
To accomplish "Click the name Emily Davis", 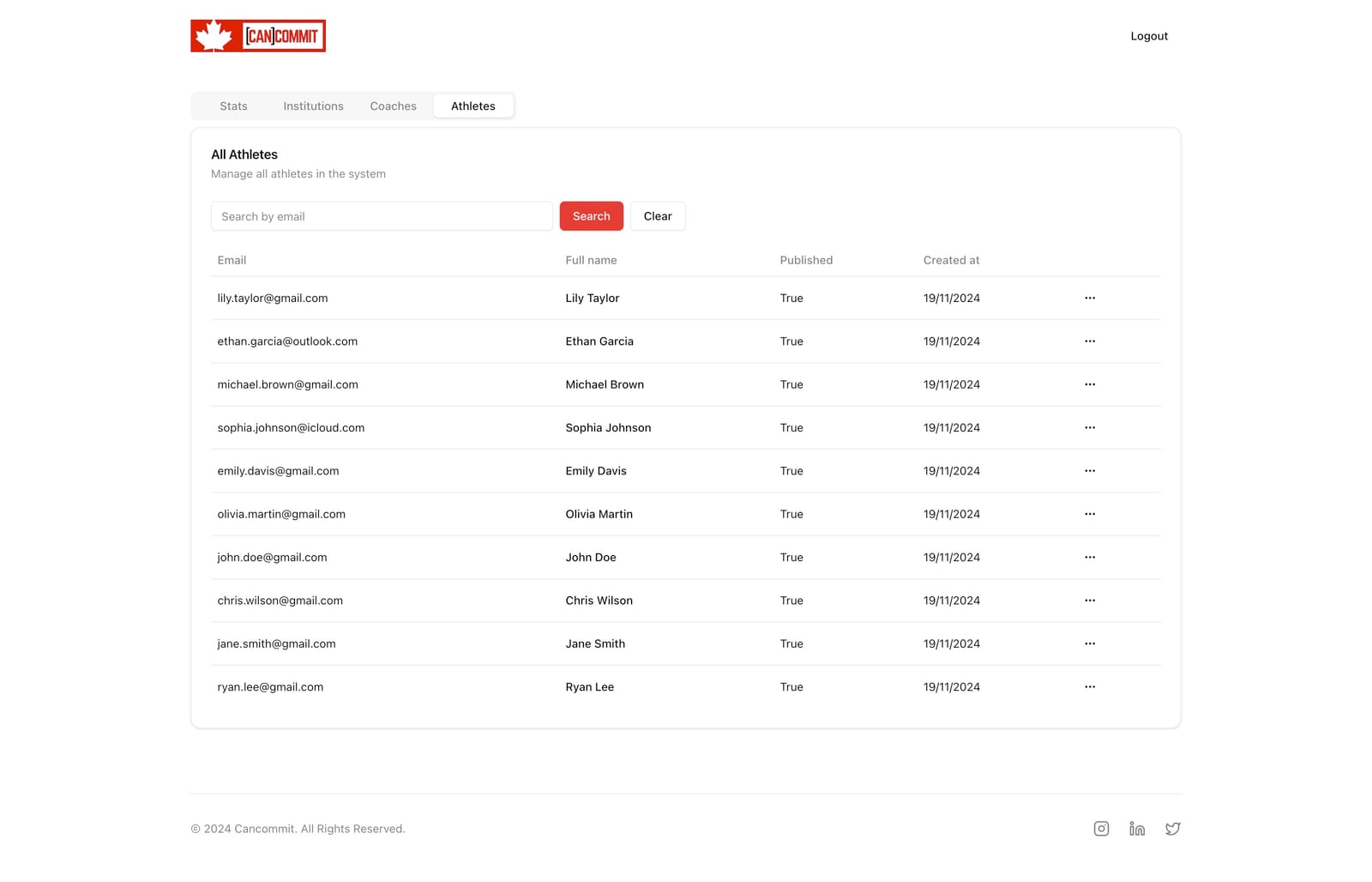I will point(596,471).
